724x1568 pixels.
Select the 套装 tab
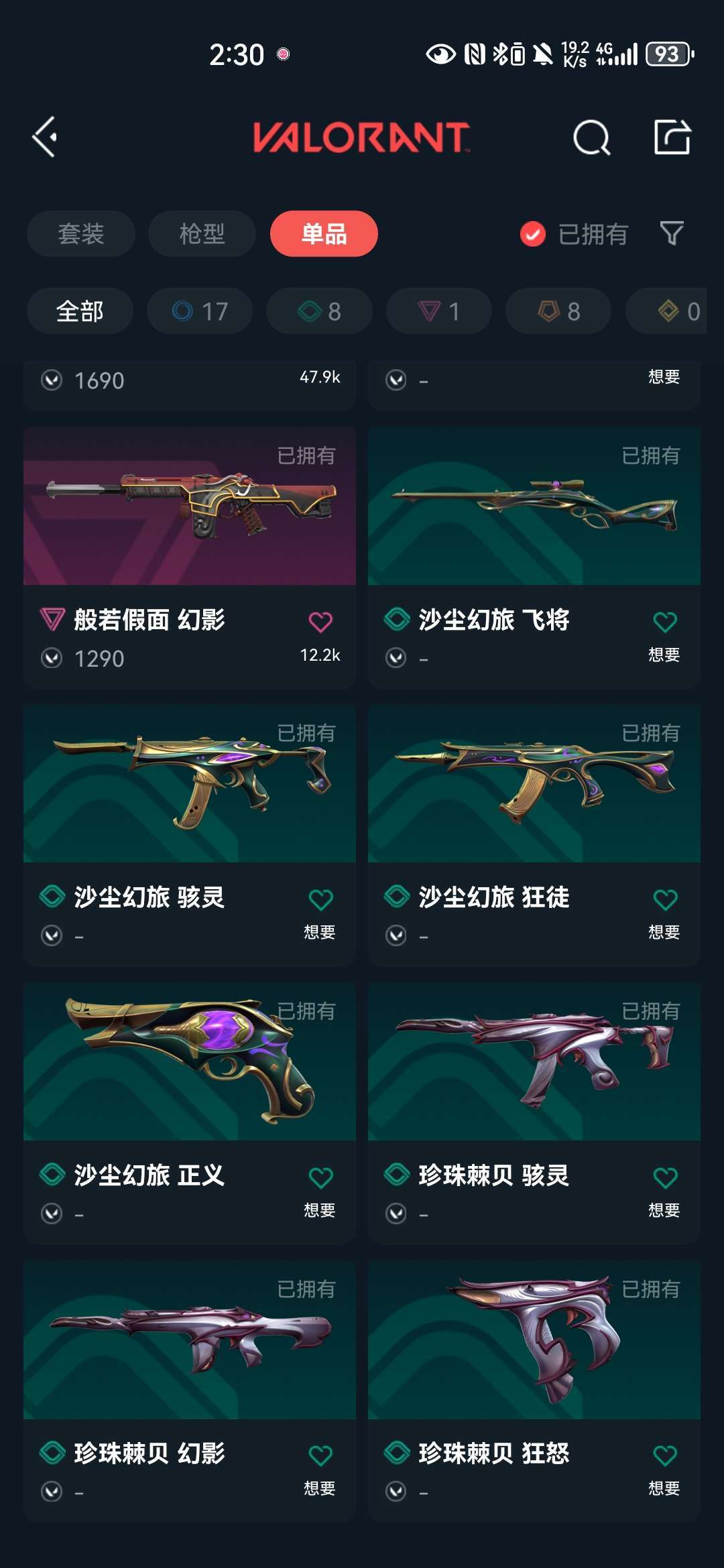tap(81, 234)
